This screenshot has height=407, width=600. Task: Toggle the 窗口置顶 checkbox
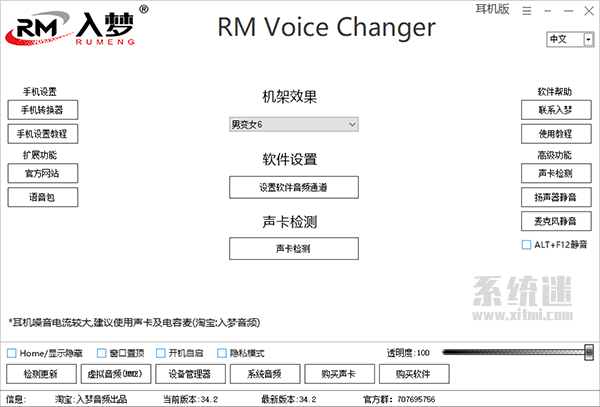[101, 353]
